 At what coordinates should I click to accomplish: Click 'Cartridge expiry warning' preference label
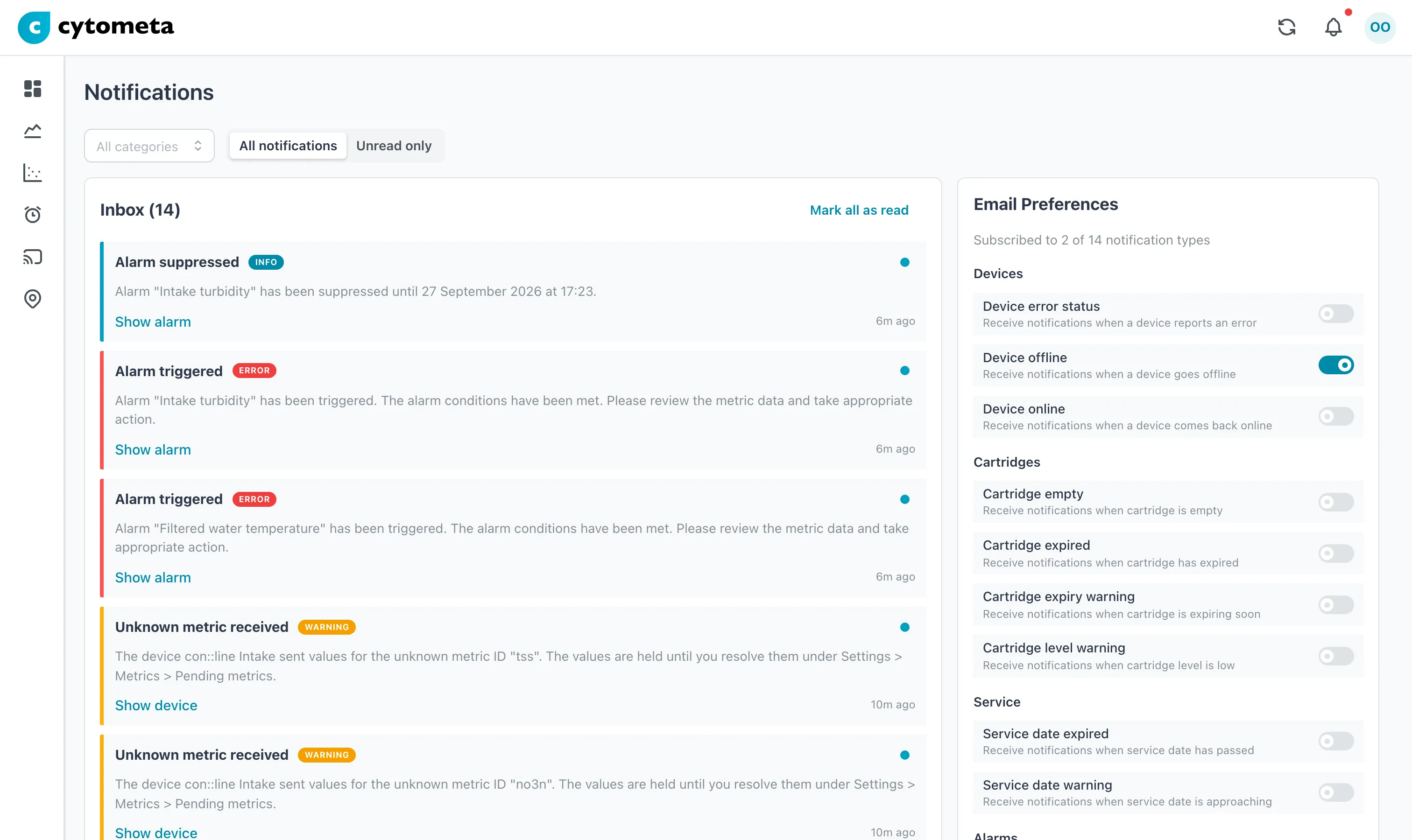(1059, 596)
